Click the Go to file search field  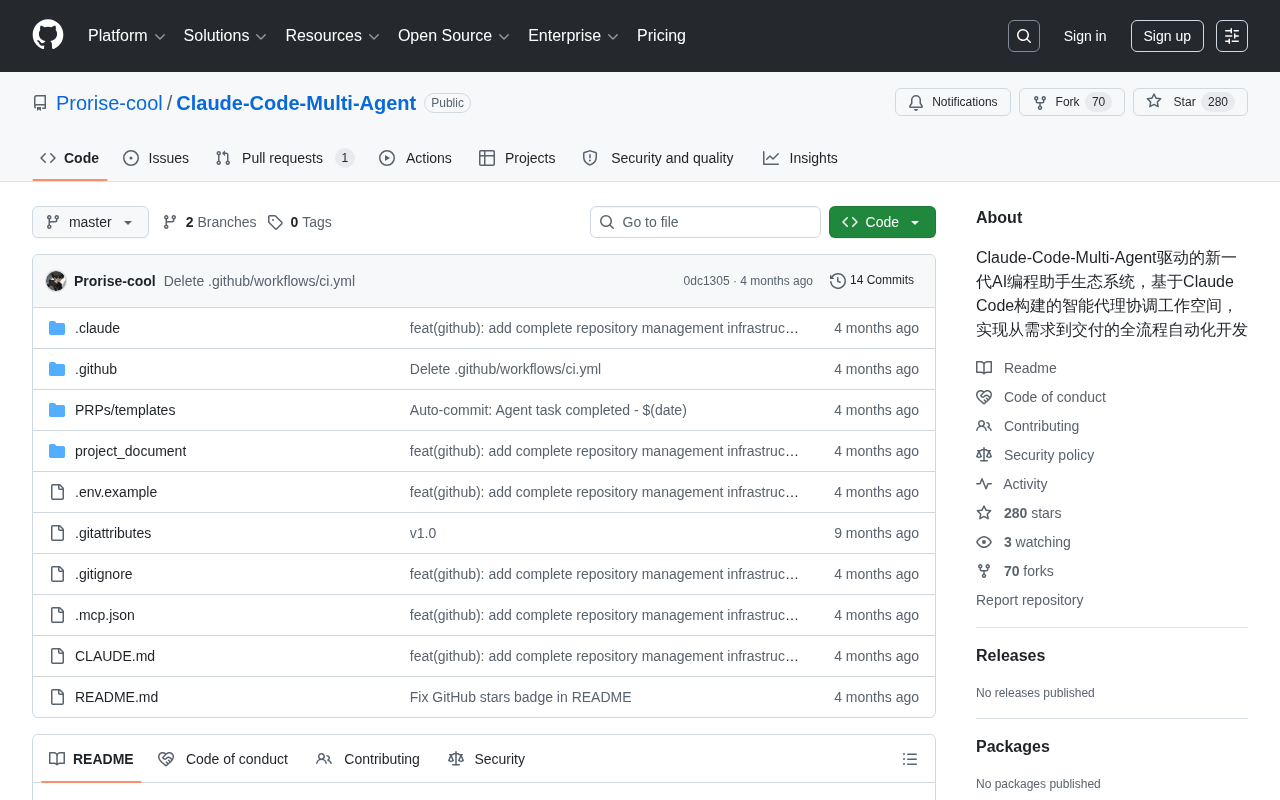(705, 222)
